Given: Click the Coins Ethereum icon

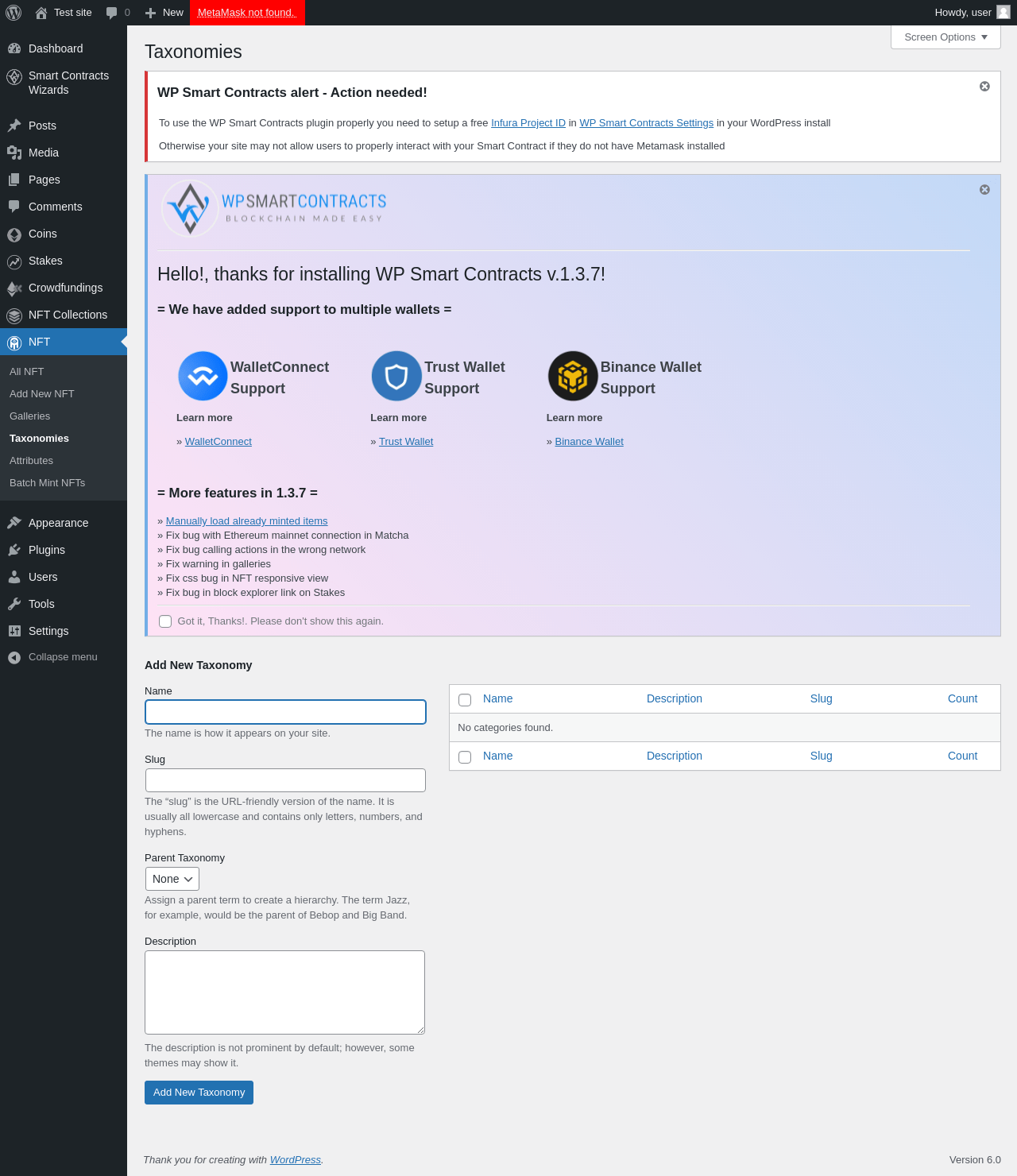Looking at the screenshot, I should coord(14,234).
